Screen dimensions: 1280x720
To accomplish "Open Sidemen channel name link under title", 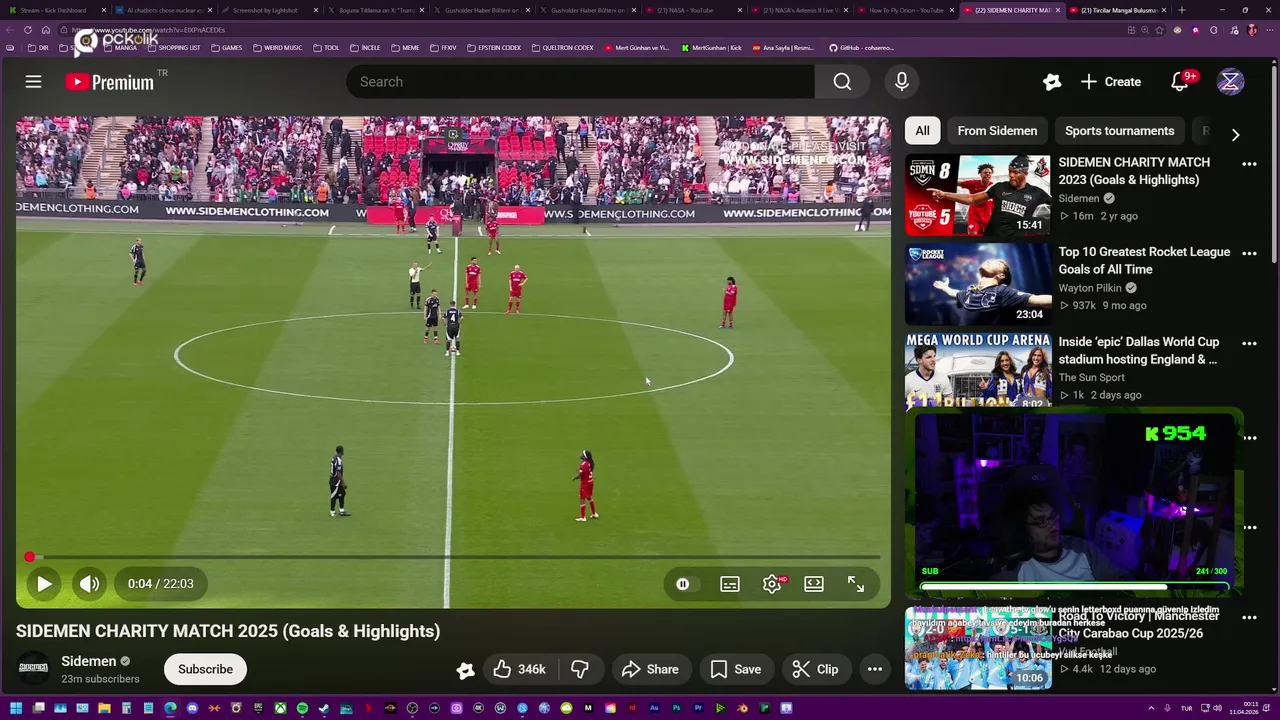I will (89, 661).
